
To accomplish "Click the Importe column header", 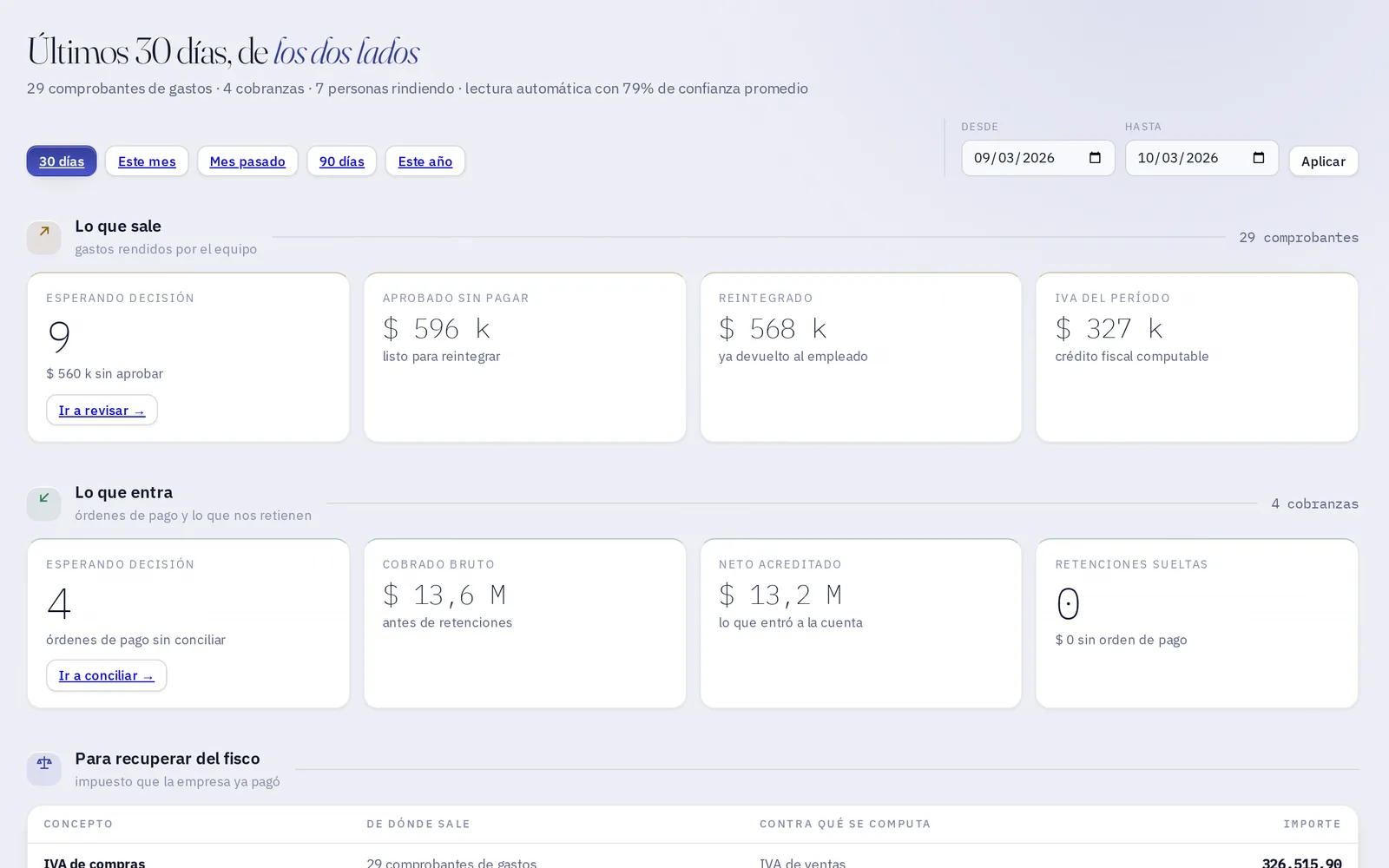I will [1312, 825].
